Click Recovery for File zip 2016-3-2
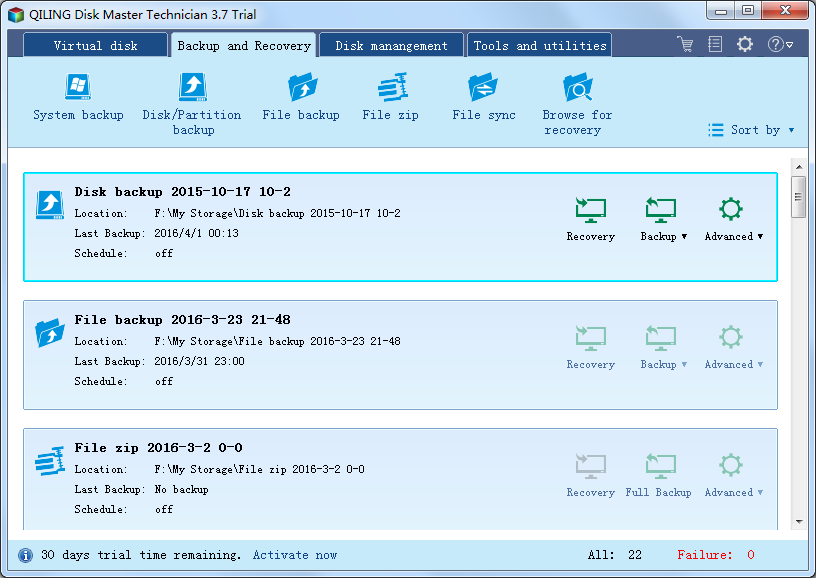The height and width of the screenshot is (578, 816). (x=591, y=476)
